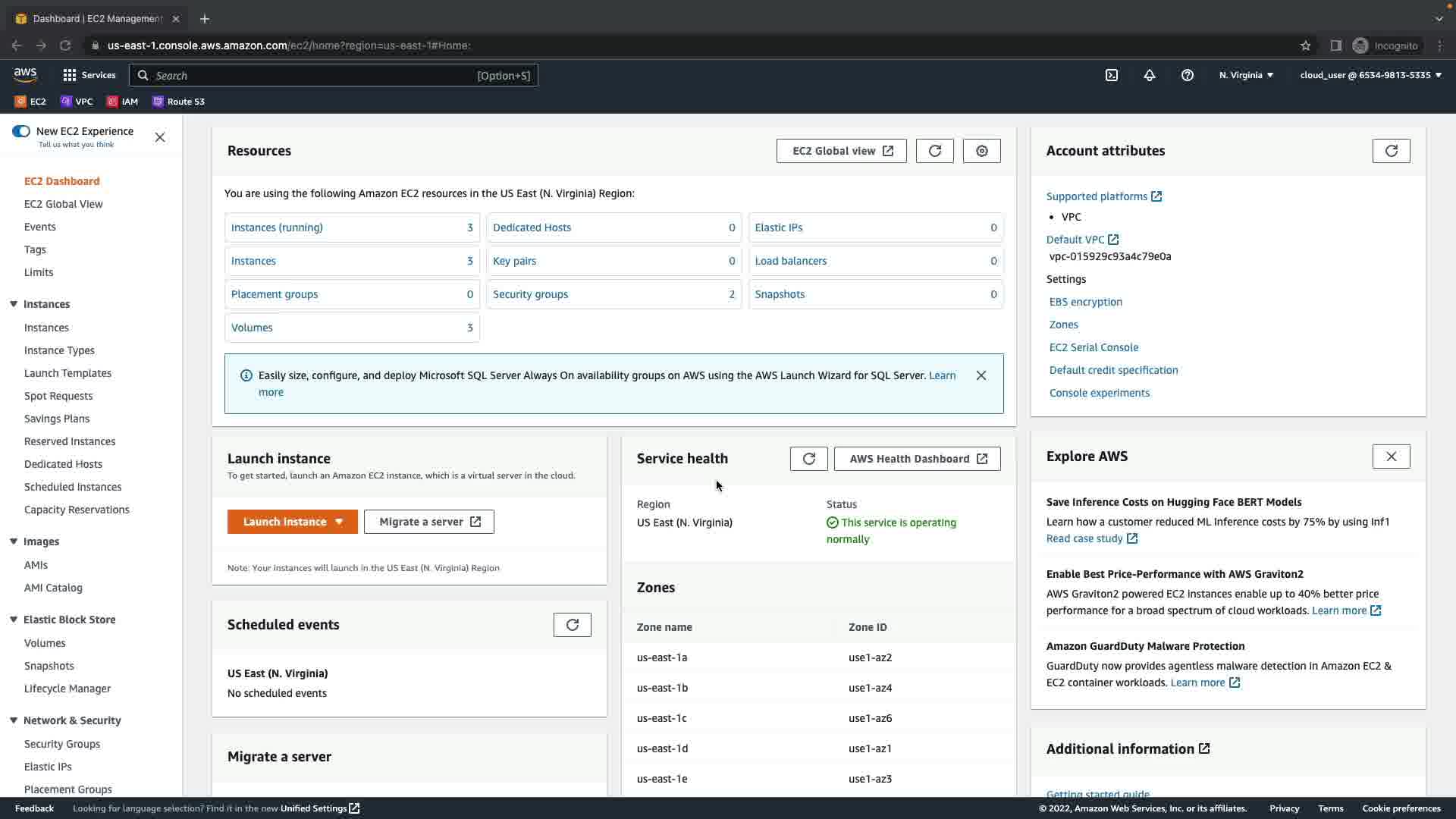This screenshot has width=1456, height=819.
Task: Open the support help question-mark icon
Action: pos(1188,75)
